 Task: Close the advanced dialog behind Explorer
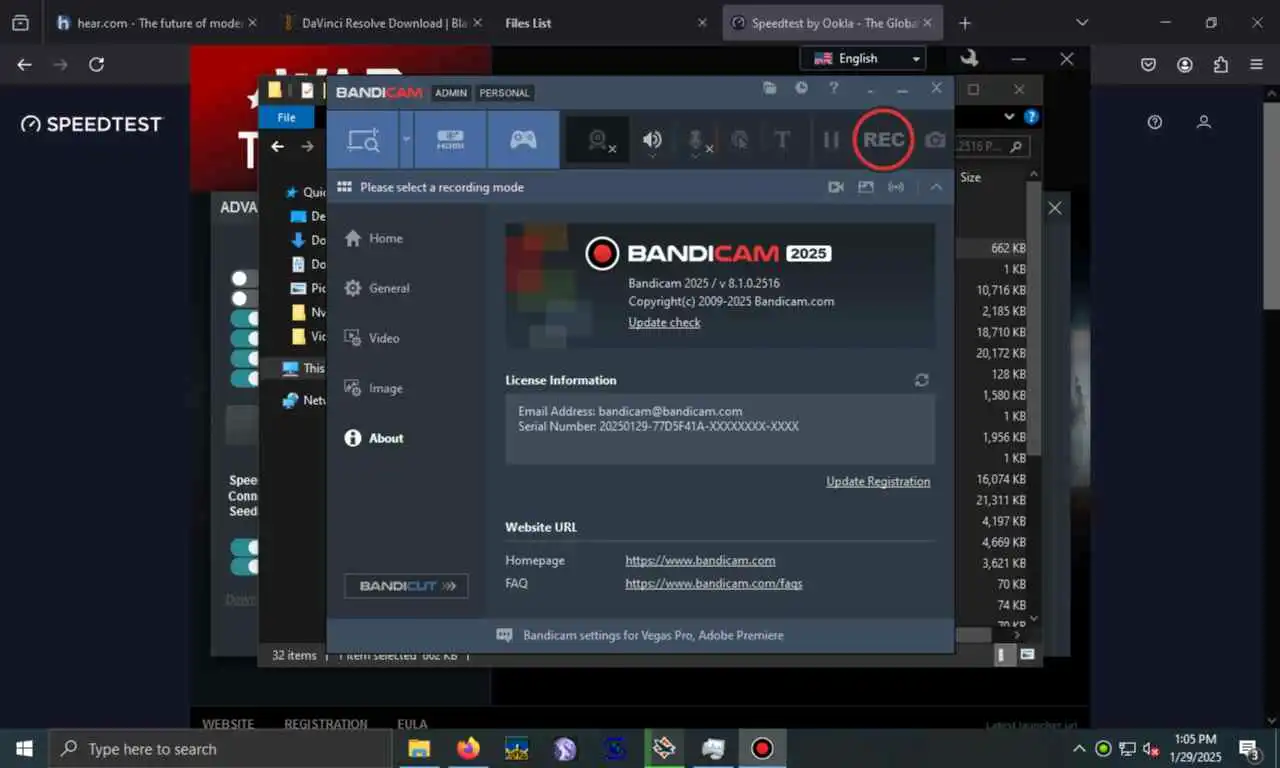coord(1055,208)
